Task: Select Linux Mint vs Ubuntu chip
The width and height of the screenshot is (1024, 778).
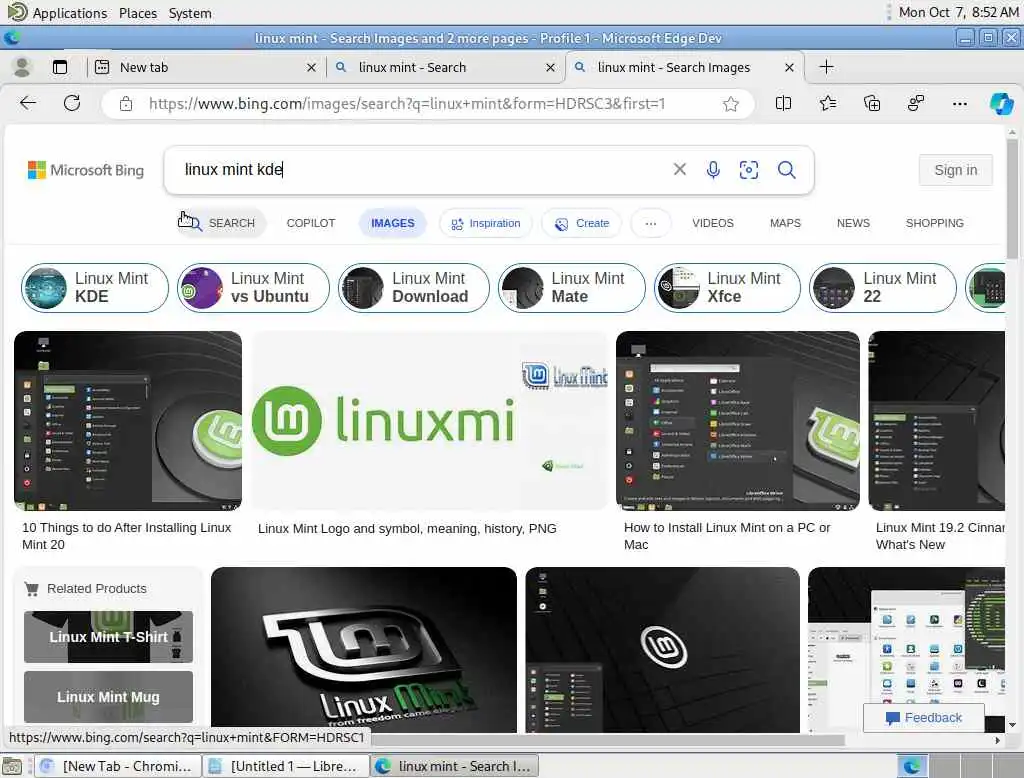Action: (x=253, y=287)
